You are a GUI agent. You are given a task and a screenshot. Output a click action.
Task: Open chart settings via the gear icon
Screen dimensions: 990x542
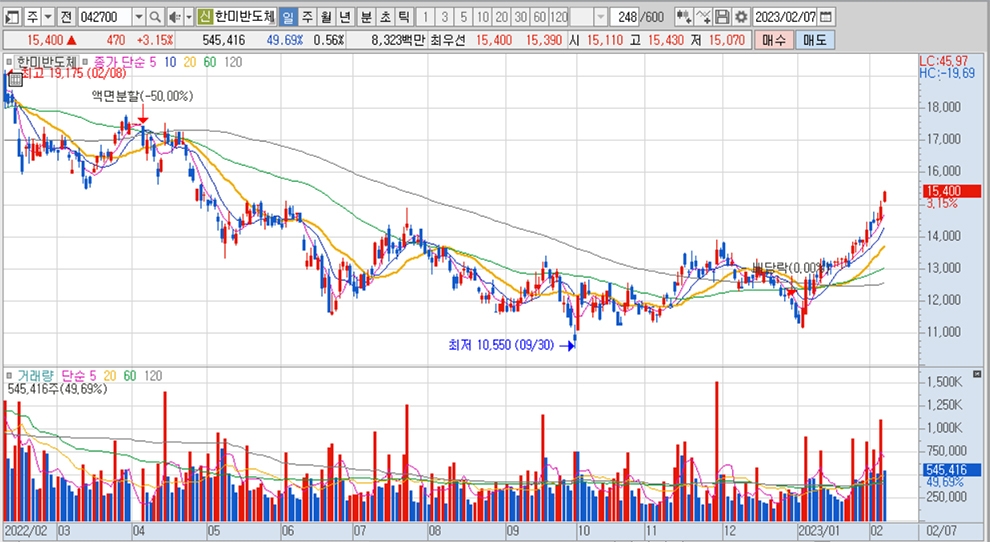click(x=740, y=17)
